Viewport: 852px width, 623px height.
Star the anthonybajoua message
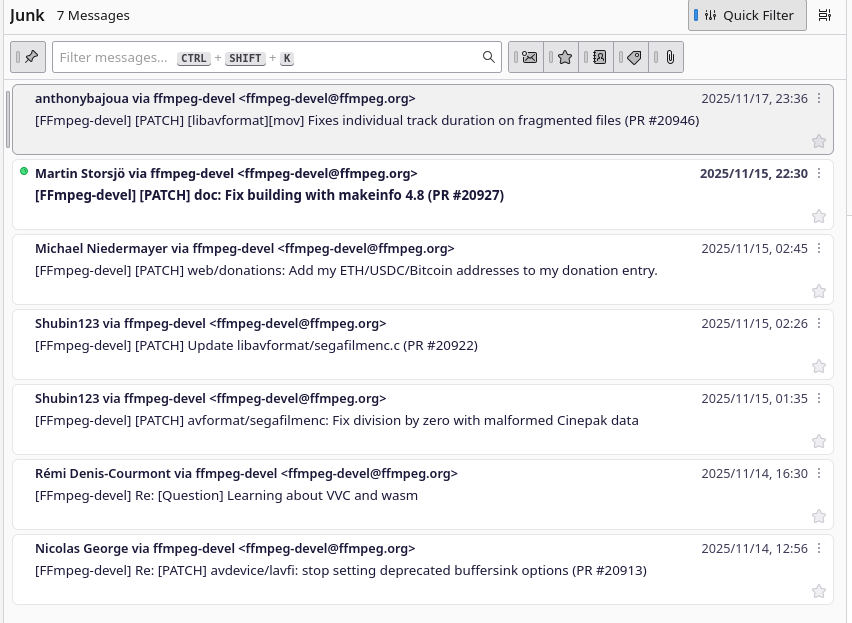pyautogui.click(x=818, y=142)
